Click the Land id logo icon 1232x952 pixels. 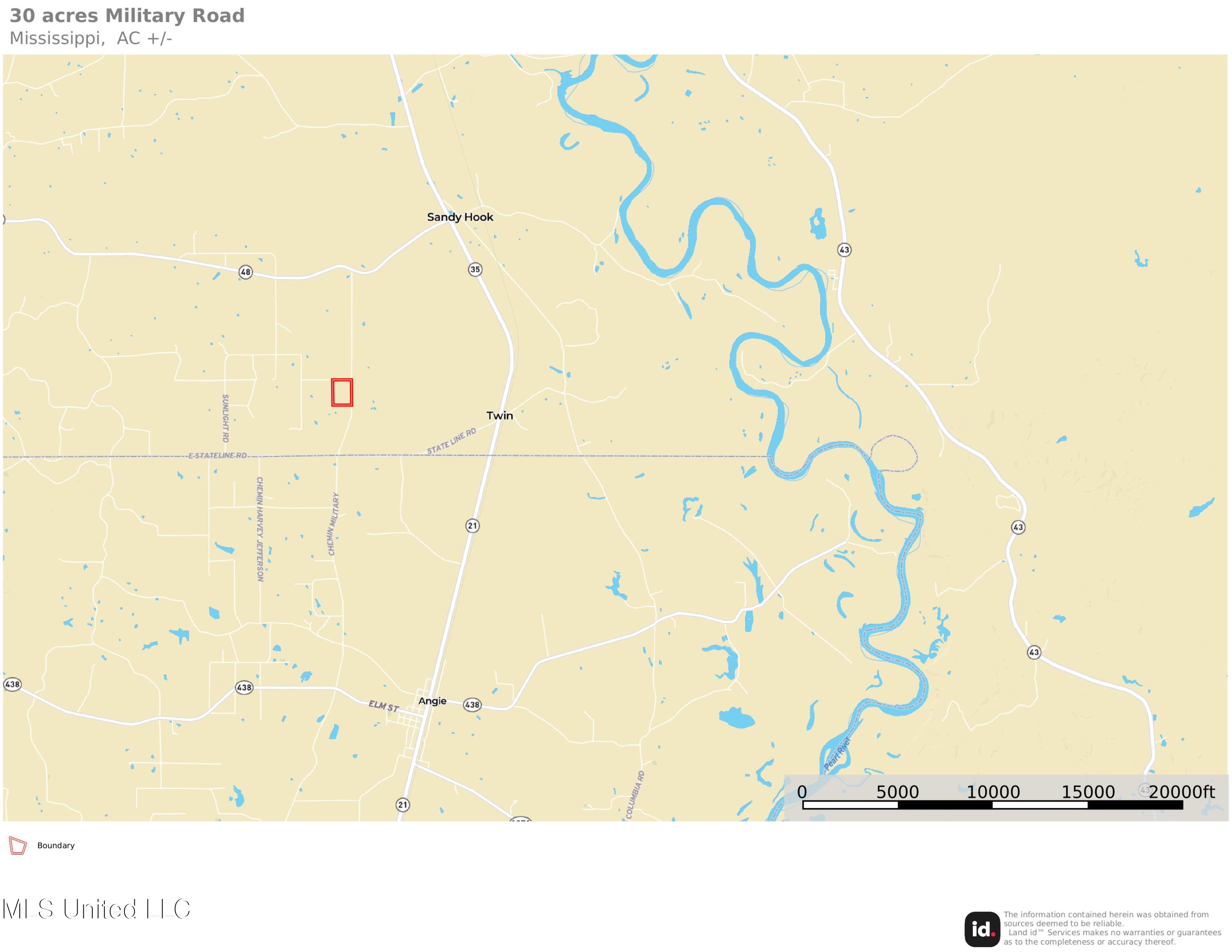[x=981, y=929]
